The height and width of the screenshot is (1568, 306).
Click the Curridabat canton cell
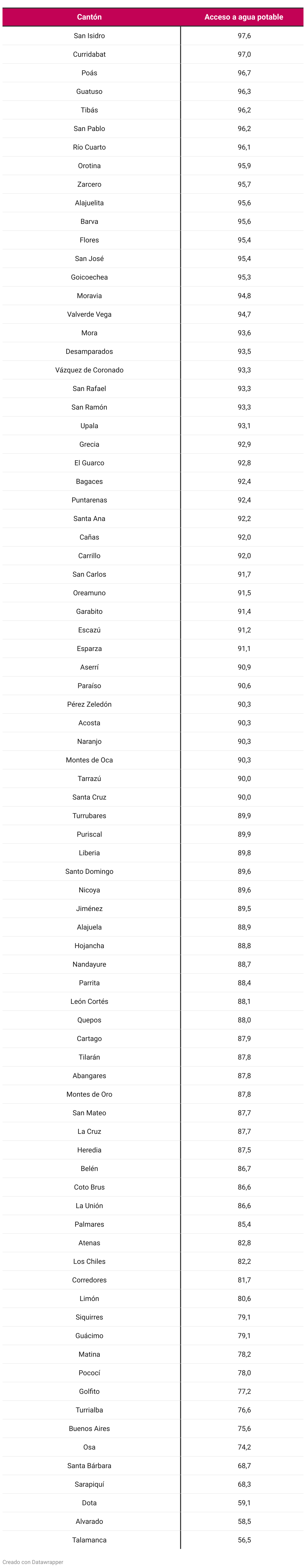click(x=90, y=55)
